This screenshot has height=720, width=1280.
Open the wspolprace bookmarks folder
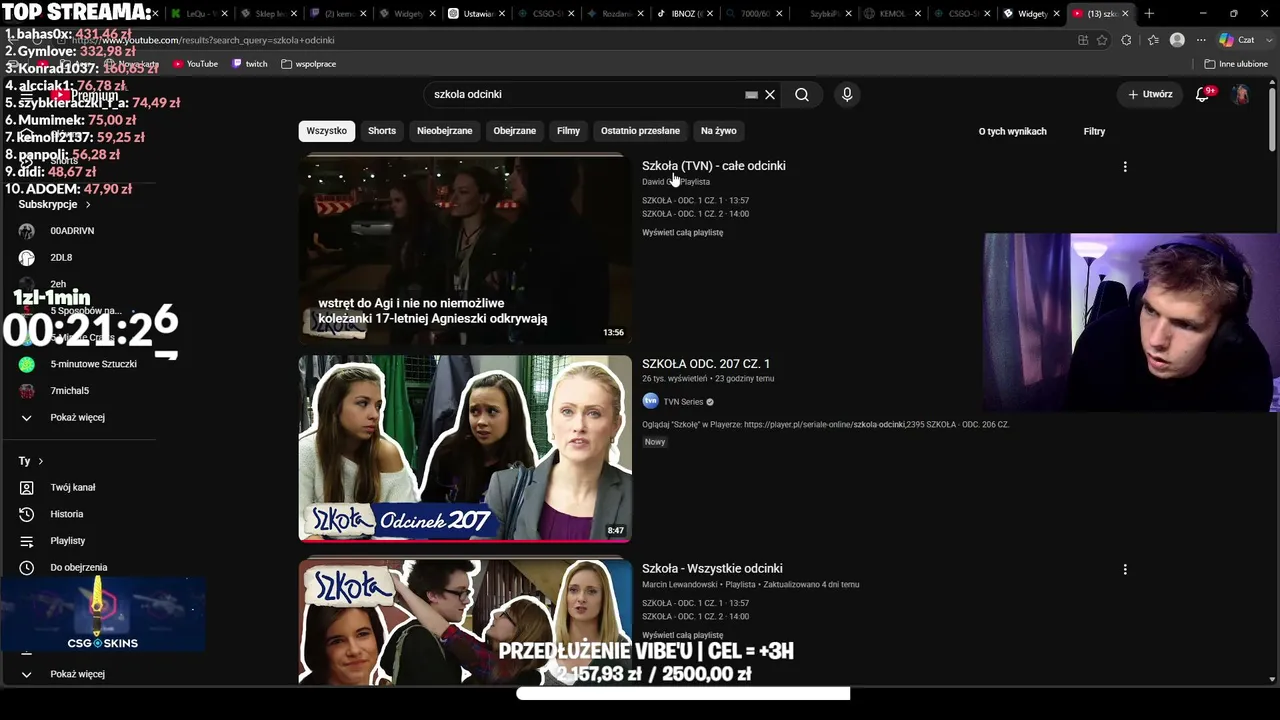(309, 64)
